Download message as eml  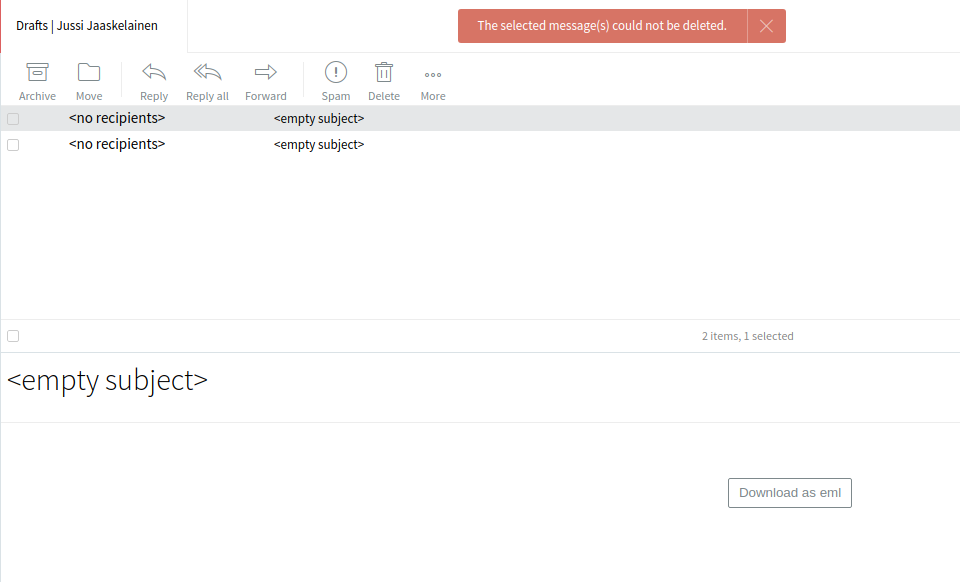790,493
